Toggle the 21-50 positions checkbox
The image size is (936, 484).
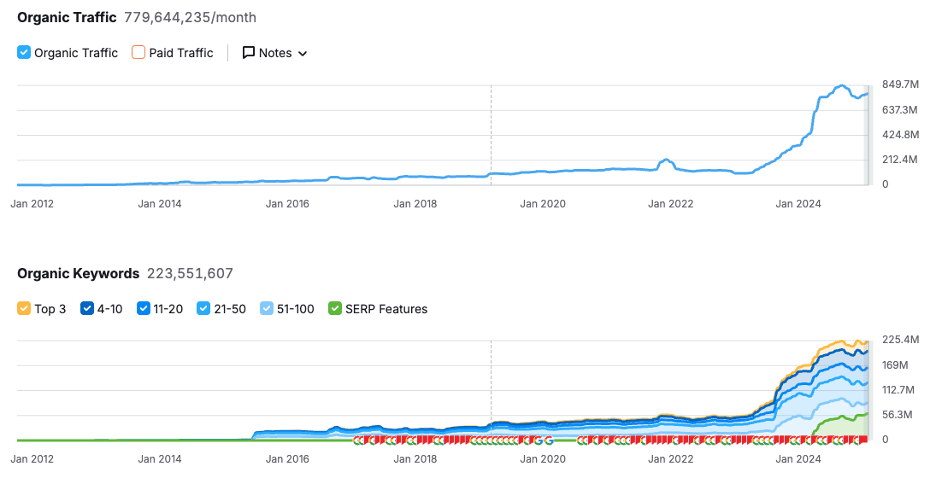click(203, 309)
